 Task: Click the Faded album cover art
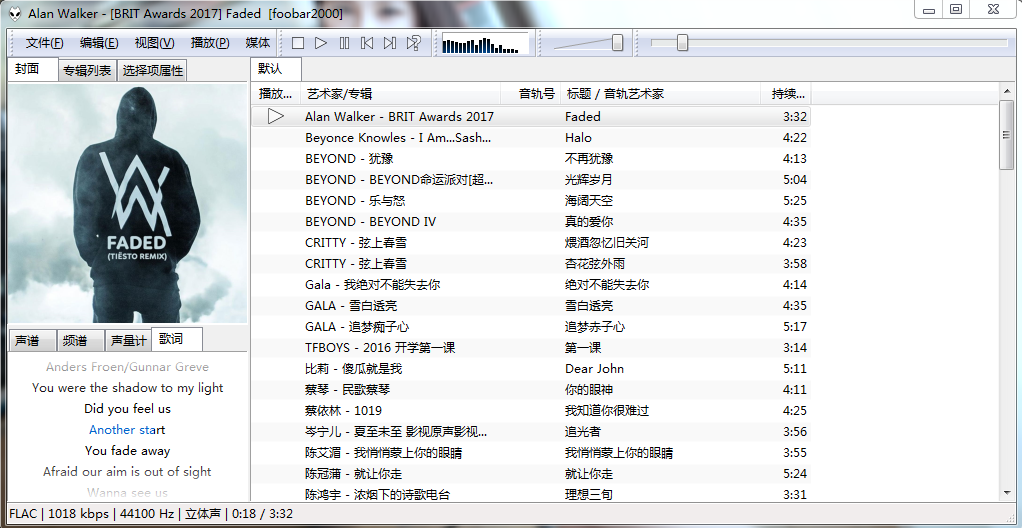(128, 204)
